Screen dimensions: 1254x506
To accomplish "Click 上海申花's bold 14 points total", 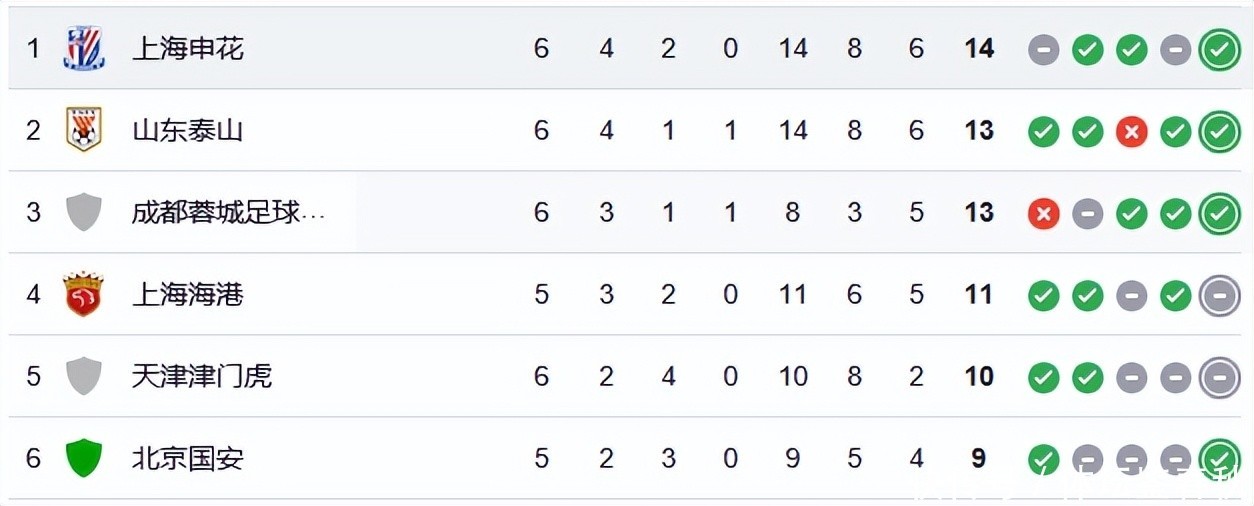I will [x=979, y=48].
